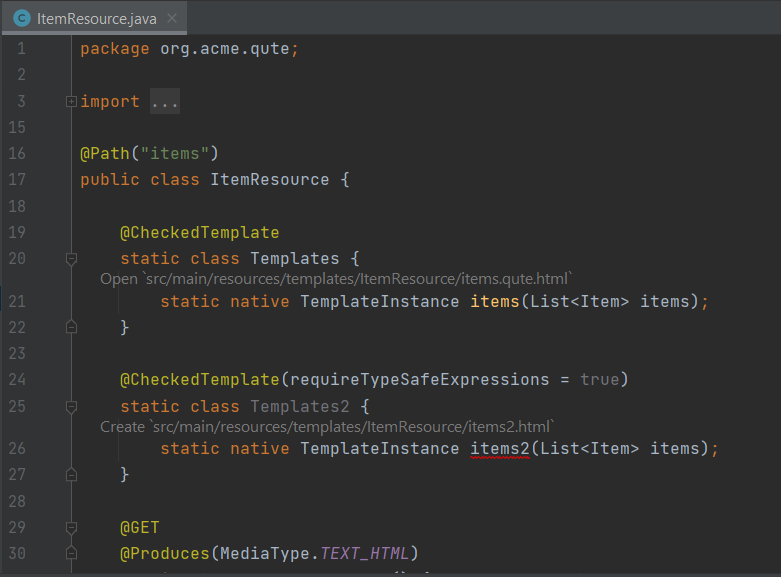This screenshot has width=781, height=577.
Task: Click the Create items2.html inlay hint
Action: point(327,427)
